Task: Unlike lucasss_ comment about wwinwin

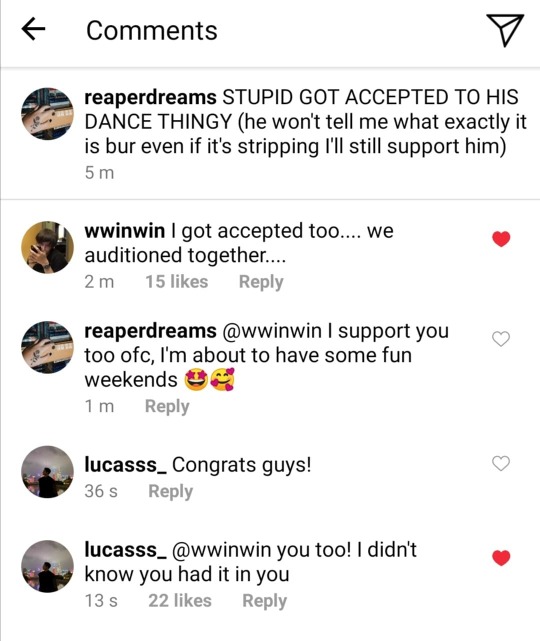Action: pos(501,558)
